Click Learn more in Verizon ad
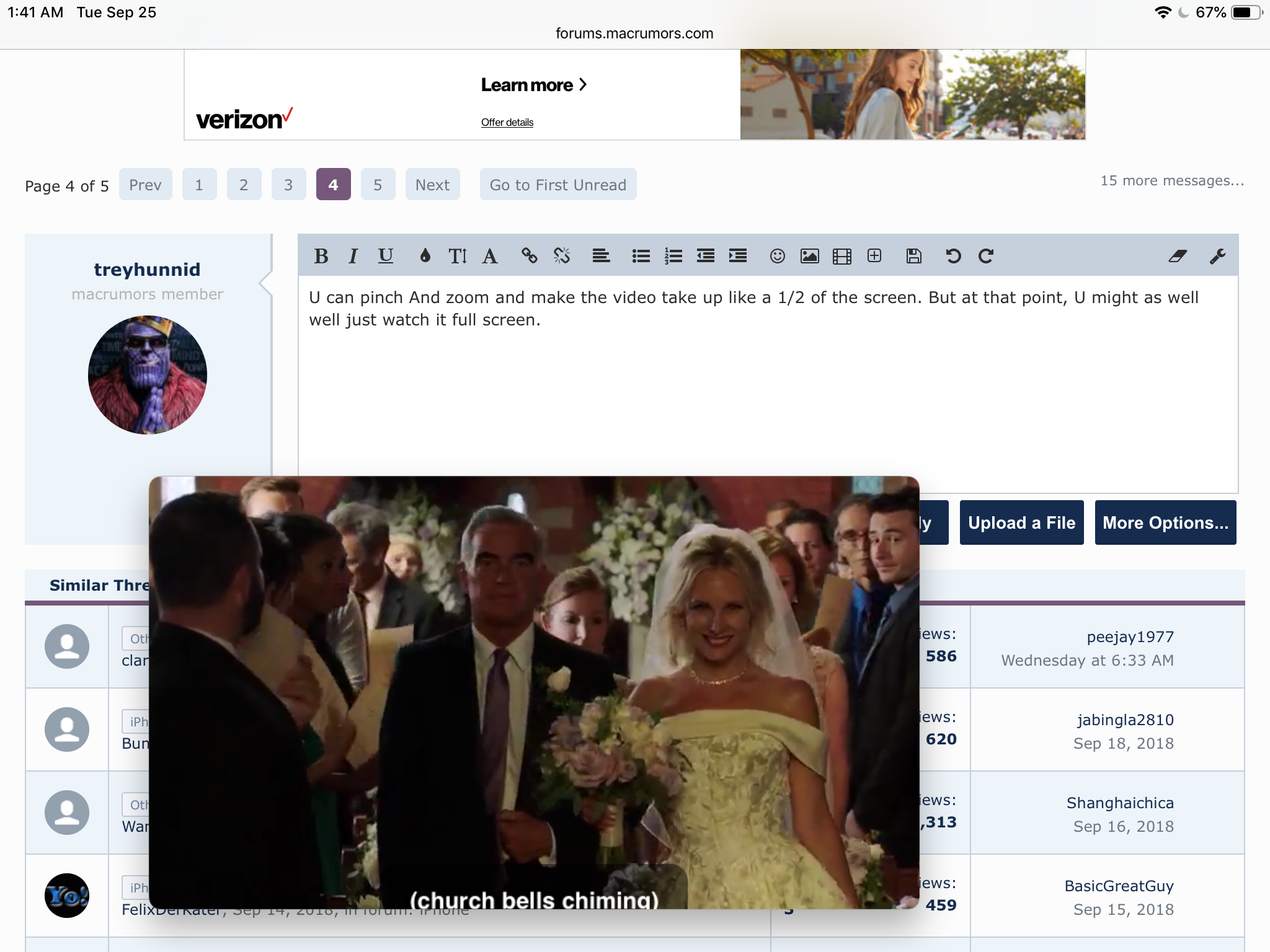Viewport: 1270px width, 952px height. (534, 85)
